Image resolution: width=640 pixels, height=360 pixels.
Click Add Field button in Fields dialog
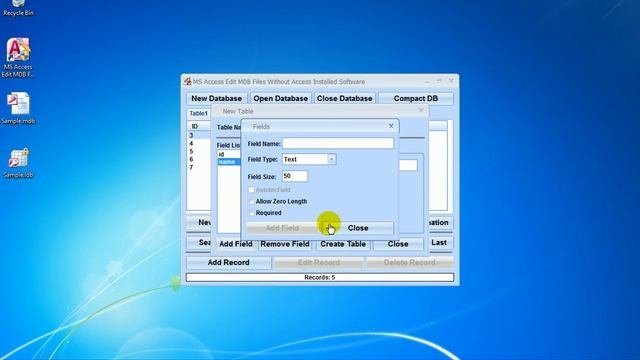pos(282,228)
